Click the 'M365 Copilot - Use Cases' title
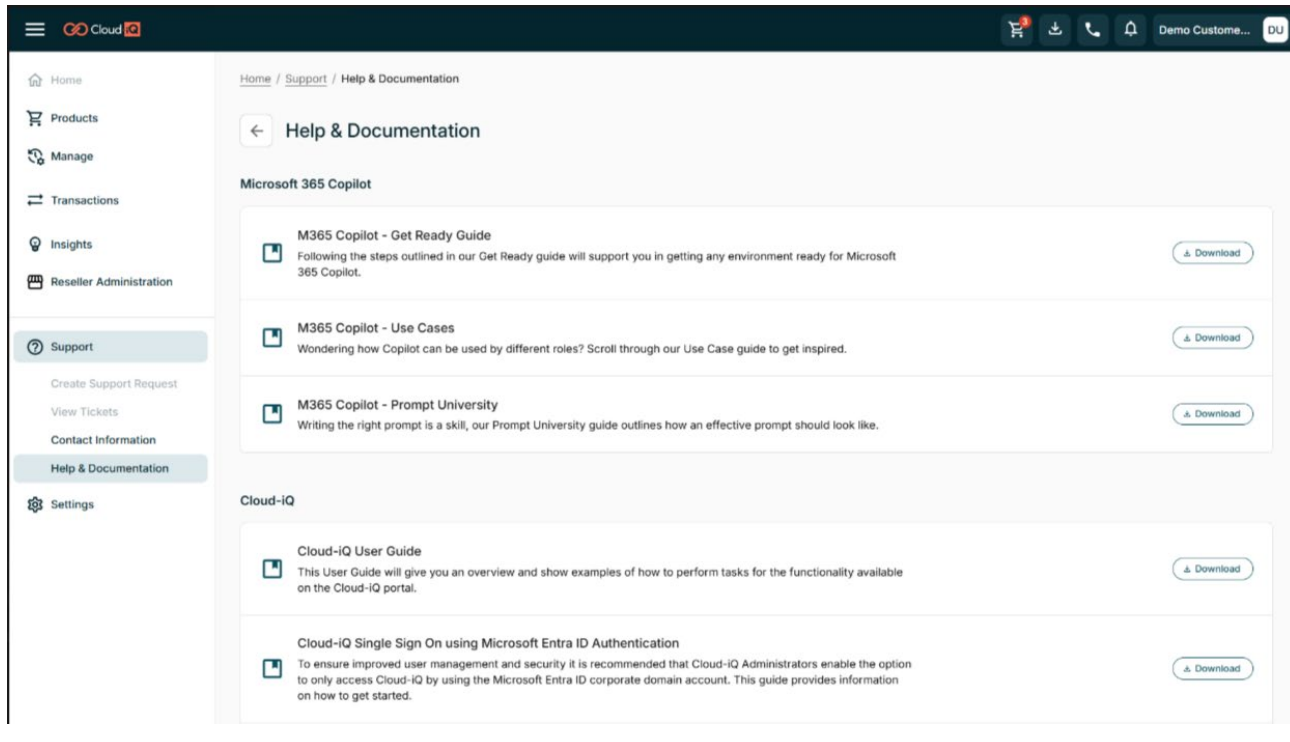This screenshot has width=1290, height=742. pos(376,328)
